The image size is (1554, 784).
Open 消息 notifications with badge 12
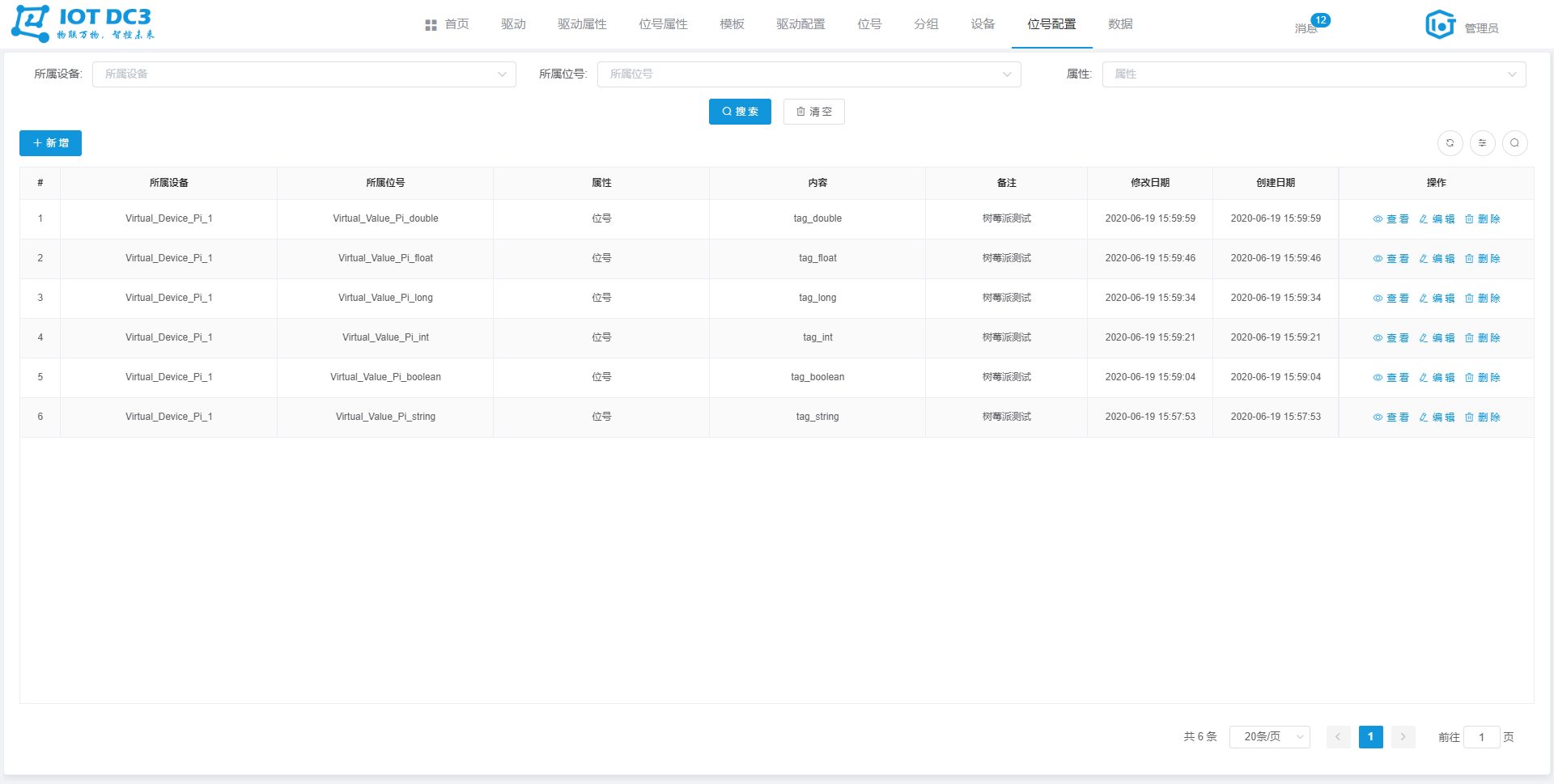coord(1311,25)
